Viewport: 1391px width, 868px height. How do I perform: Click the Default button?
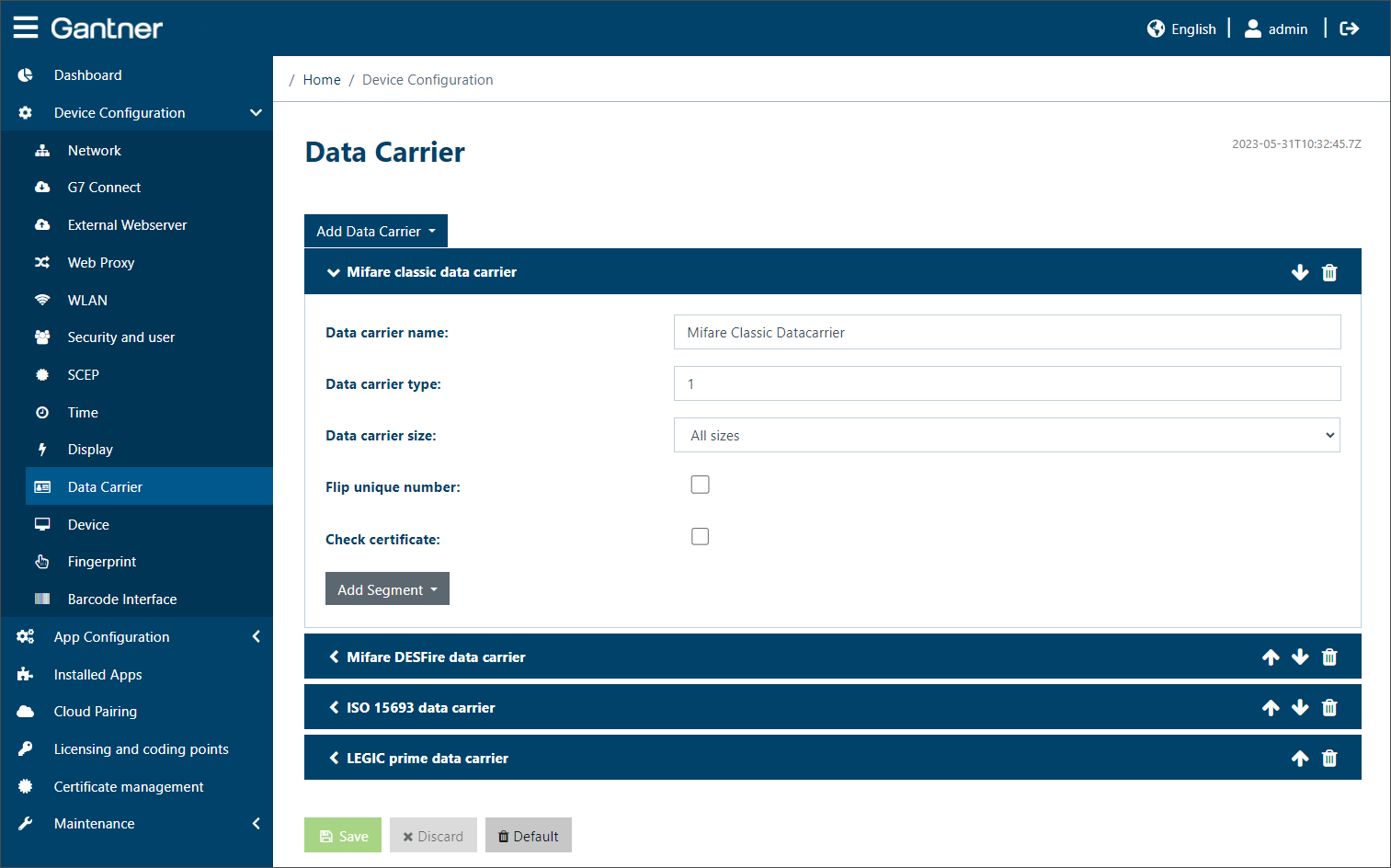click(x=529, y=835)
